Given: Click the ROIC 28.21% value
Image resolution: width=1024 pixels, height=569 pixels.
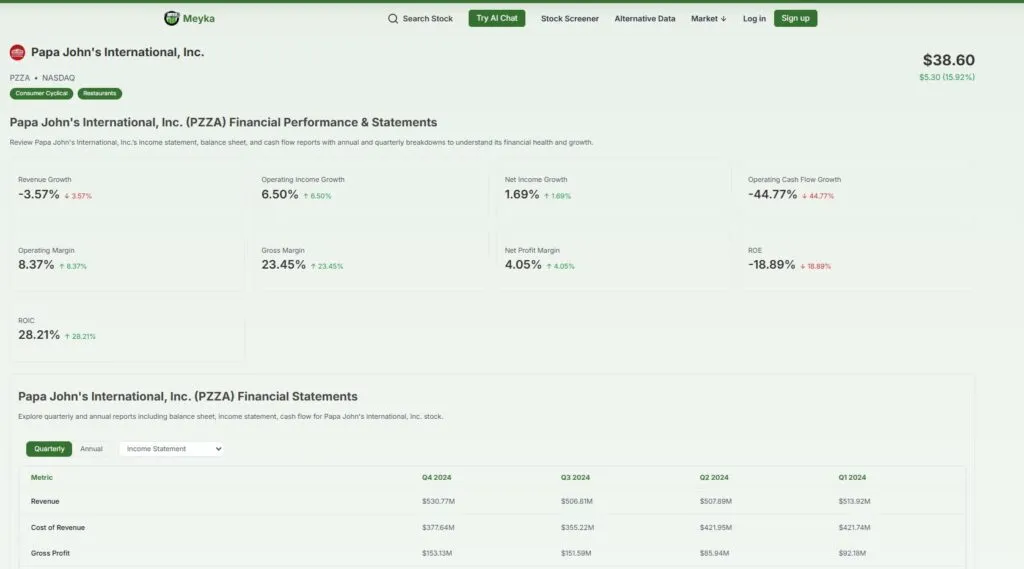Looking at the screenshot, I should (39, 335).
